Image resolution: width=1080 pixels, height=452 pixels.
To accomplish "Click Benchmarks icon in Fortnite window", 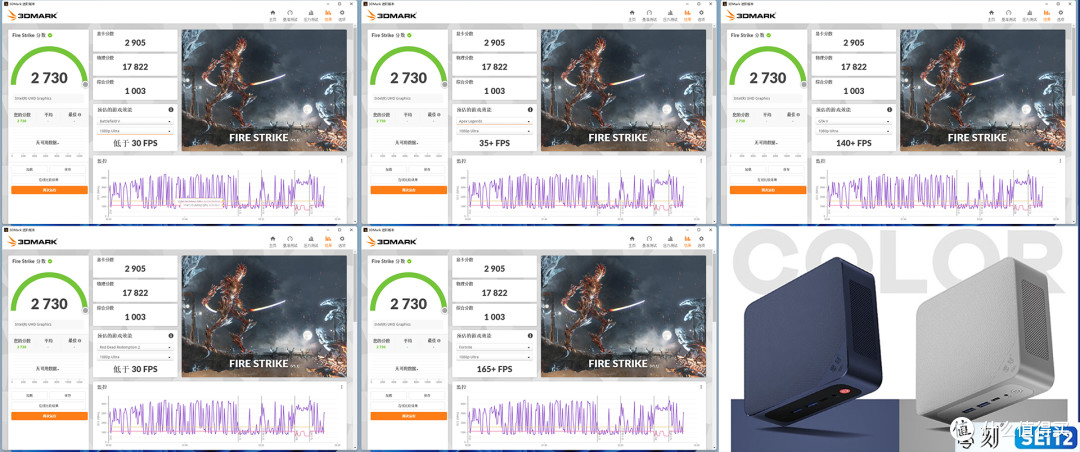I will 650,240.
